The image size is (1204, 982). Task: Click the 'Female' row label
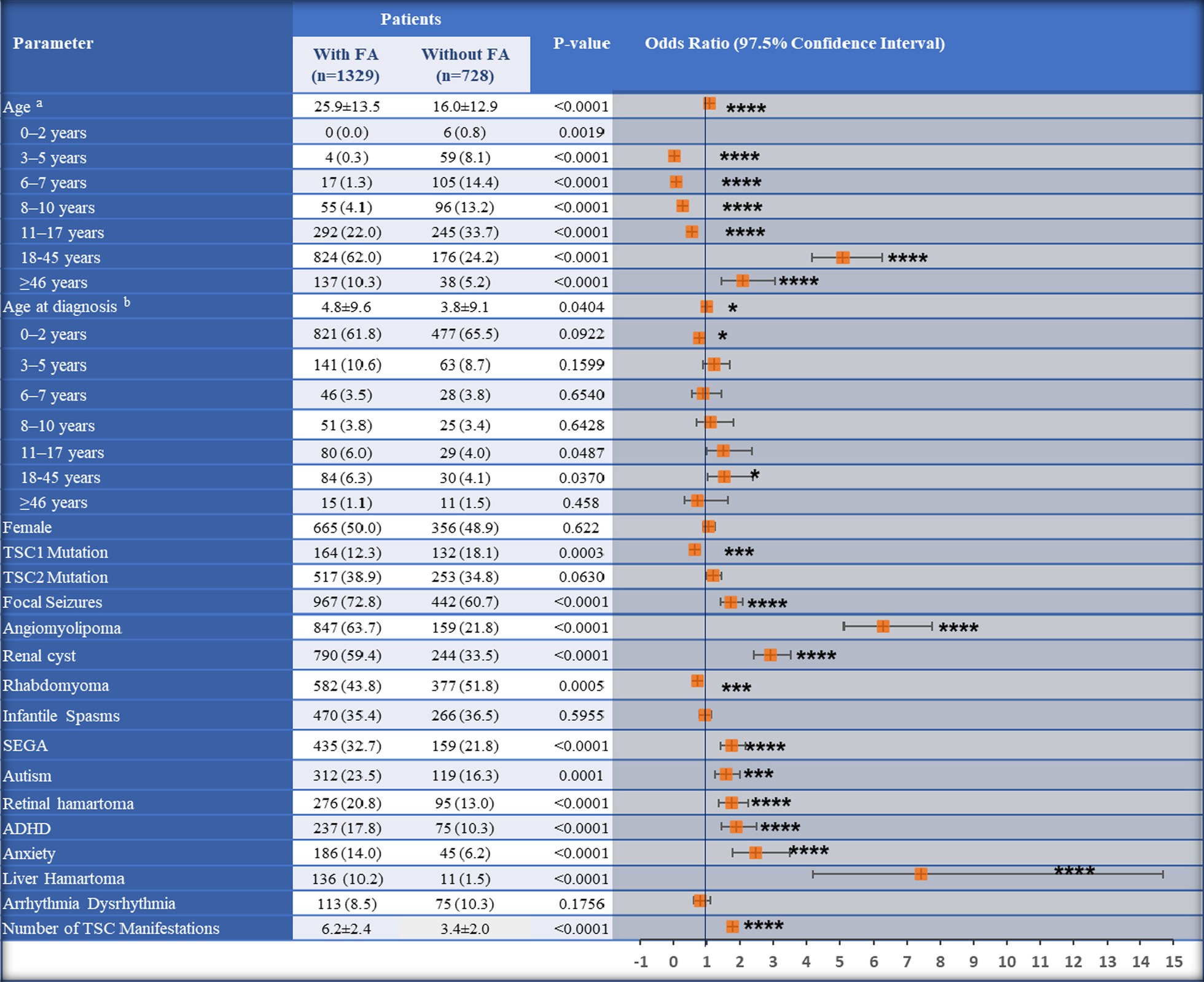tap(27, 527)
